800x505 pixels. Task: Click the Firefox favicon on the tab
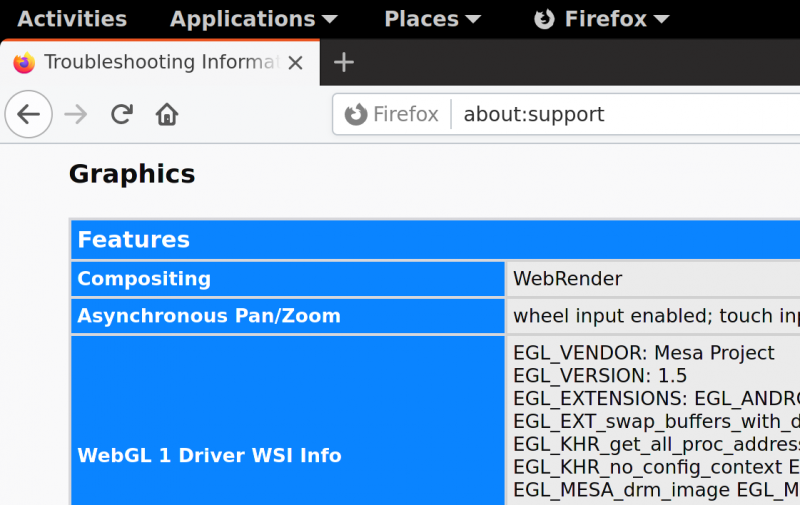point(24,63)
